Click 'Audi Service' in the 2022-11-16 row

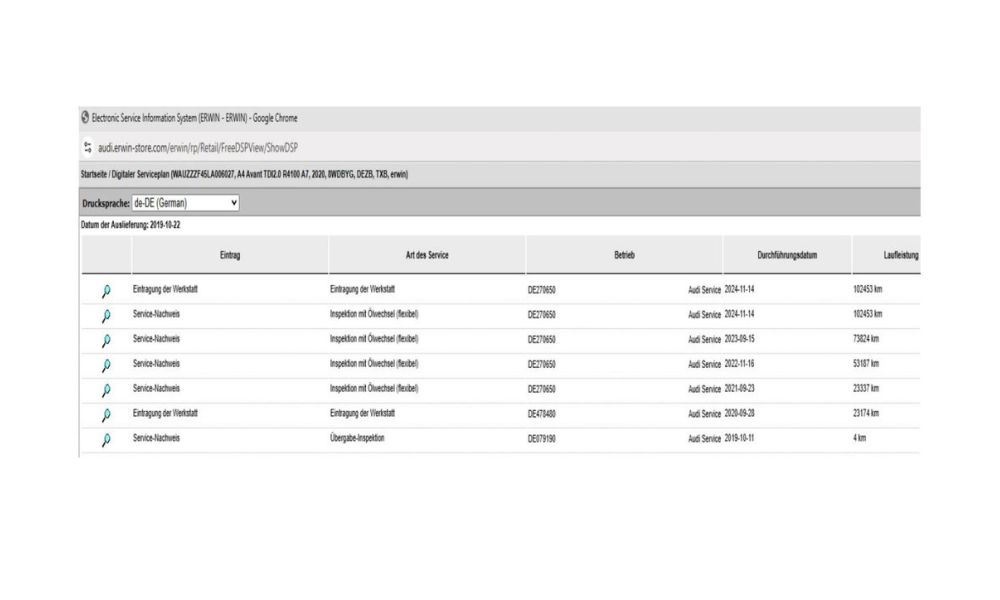coord(704,364)
